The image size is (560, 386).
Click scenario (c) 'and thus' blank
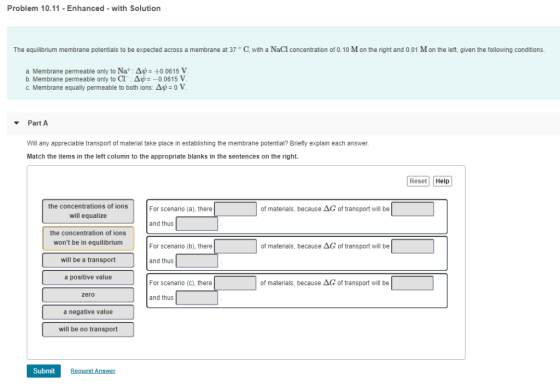coord(197,298)
